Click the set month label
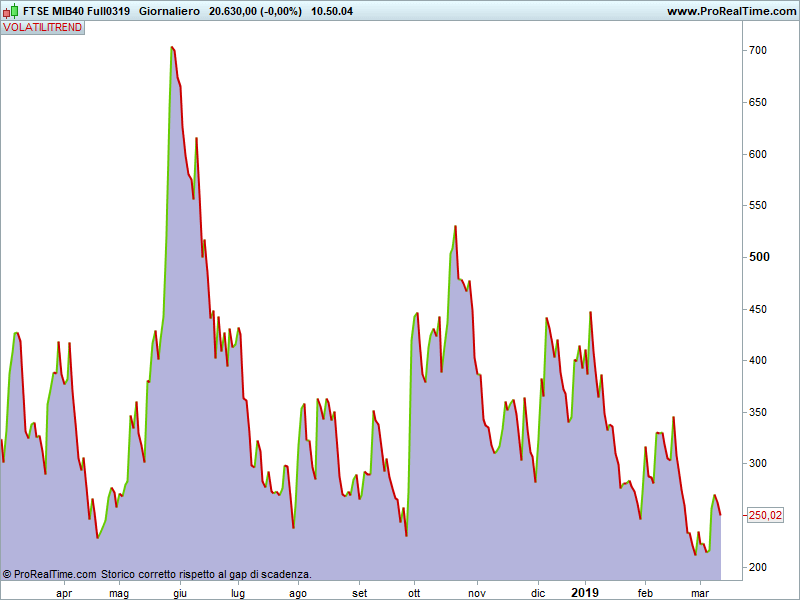Viewport: 800px width, 600px height. coord(360,593)
